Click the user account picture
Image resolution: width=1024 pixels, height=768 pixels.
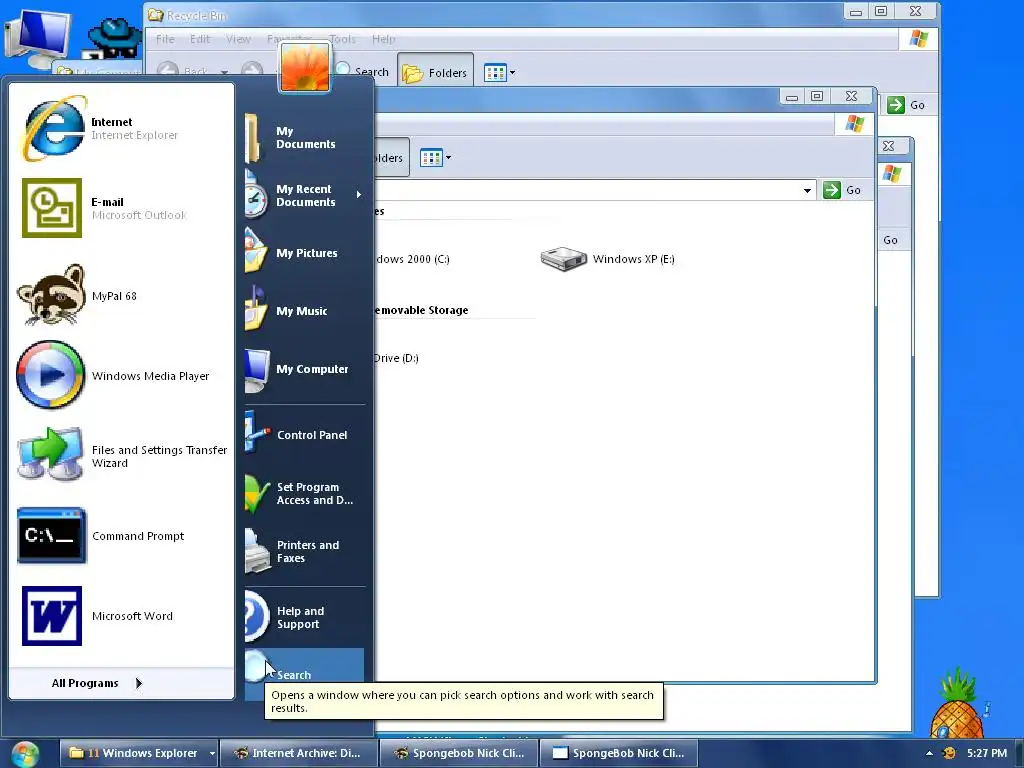coord(305,67)
